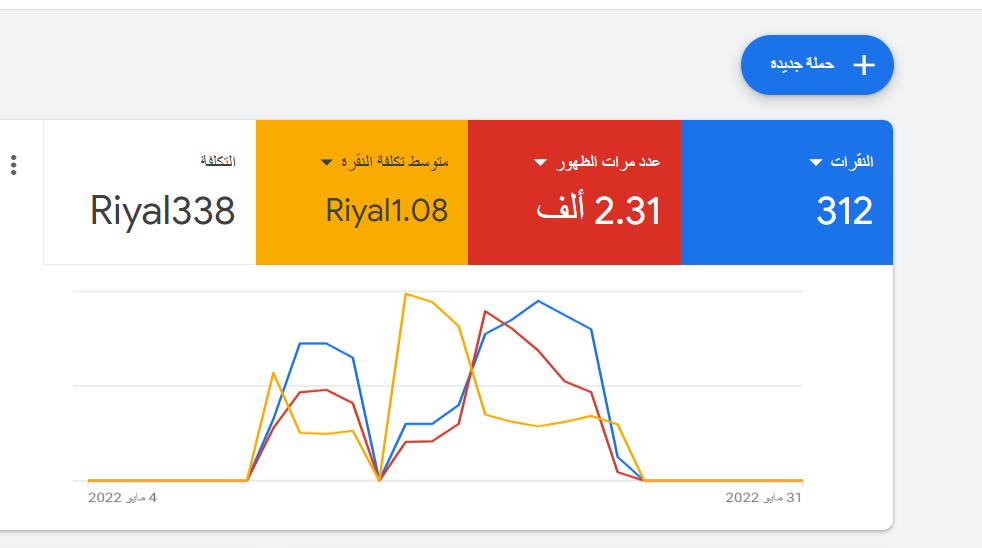The width and height of the screenshot is (982, 548).
Task: Click the blue line's highest peak in chart
Action: click(x=538, y=300)
